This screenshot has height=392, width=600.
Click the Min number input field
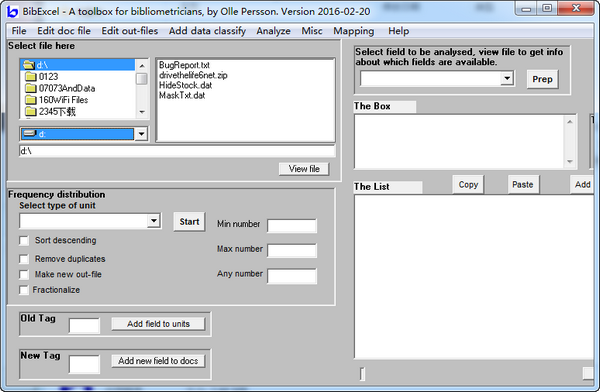292,225
